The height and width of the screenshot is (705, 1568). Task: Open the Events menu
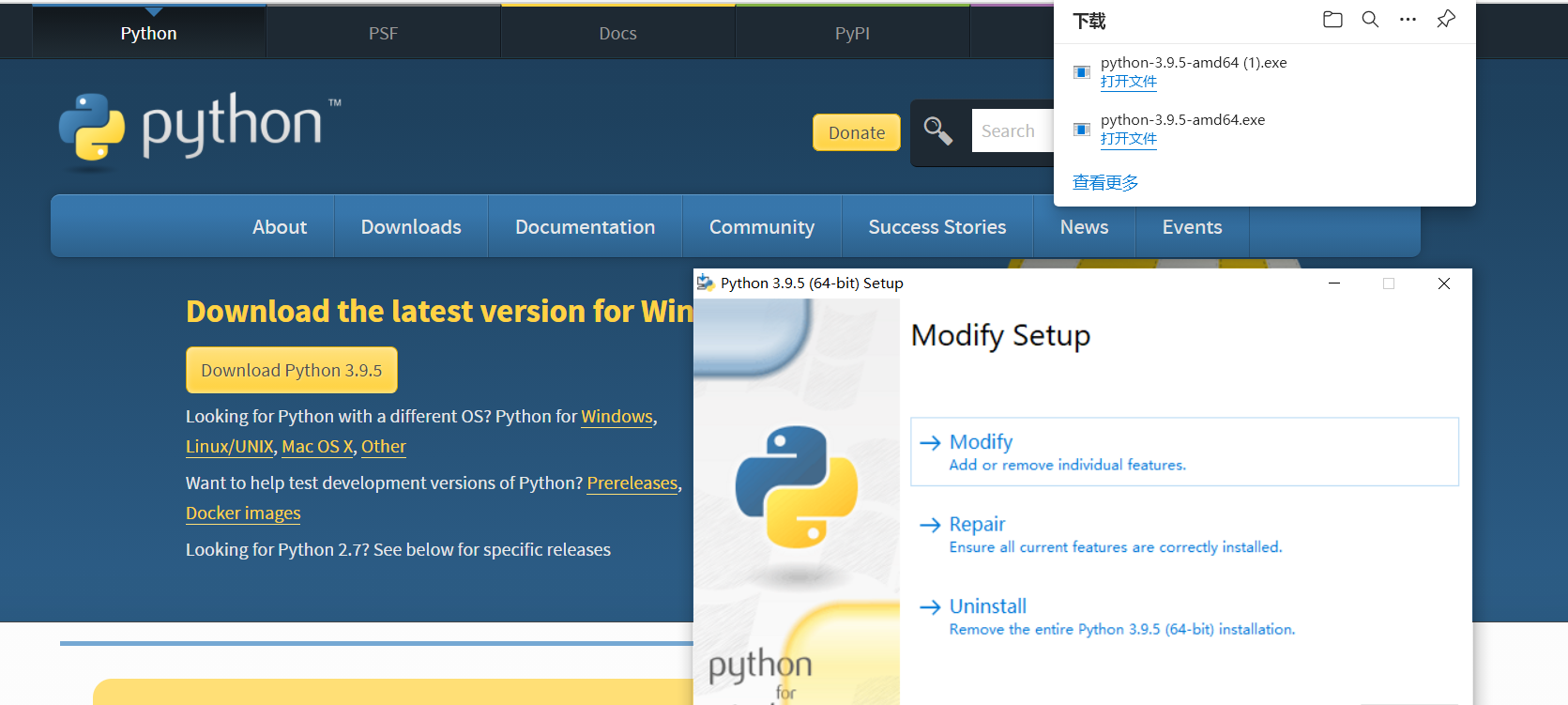click(x=1192, y=227)
